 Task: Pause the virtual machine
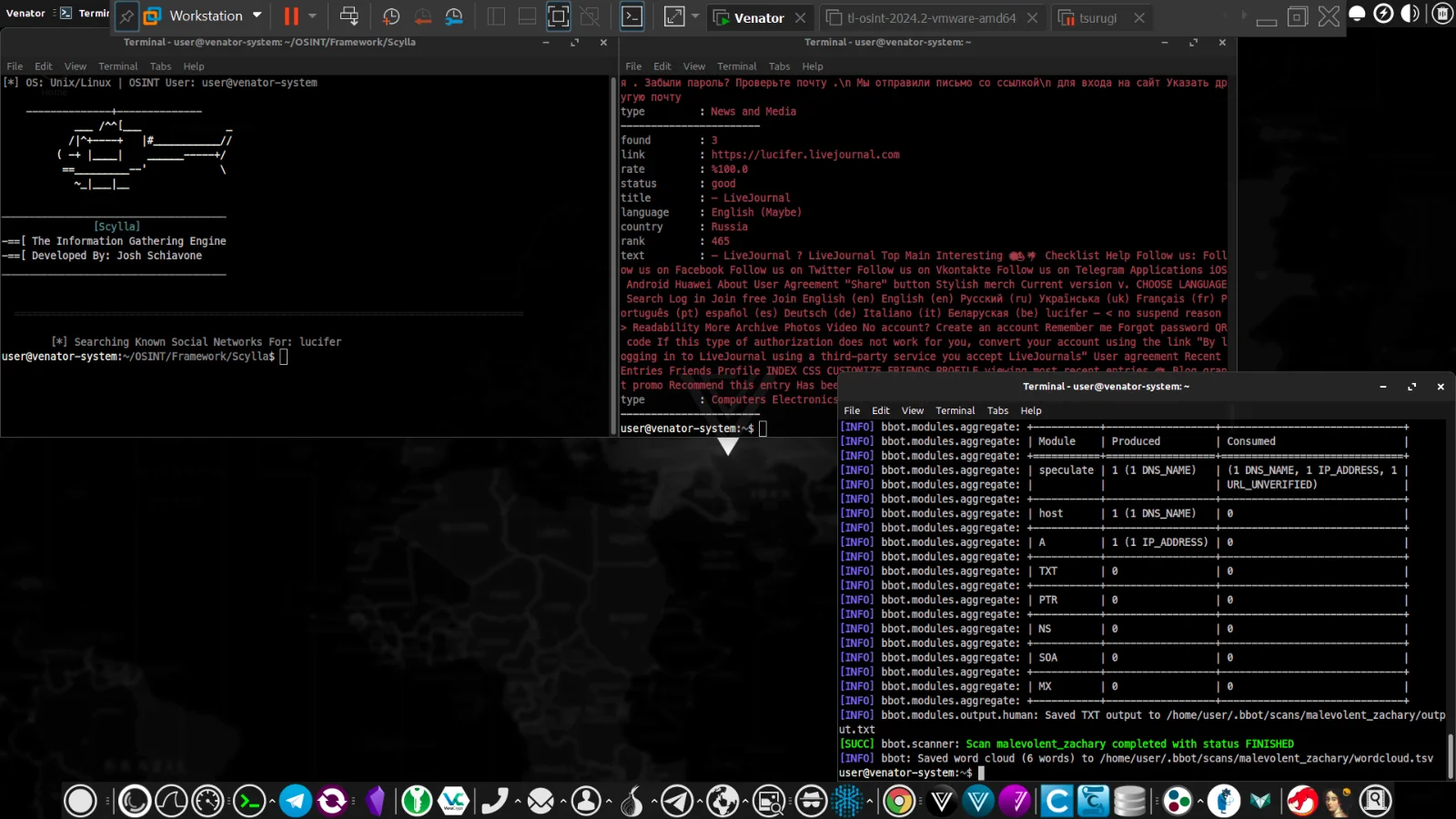pos(291,16)
